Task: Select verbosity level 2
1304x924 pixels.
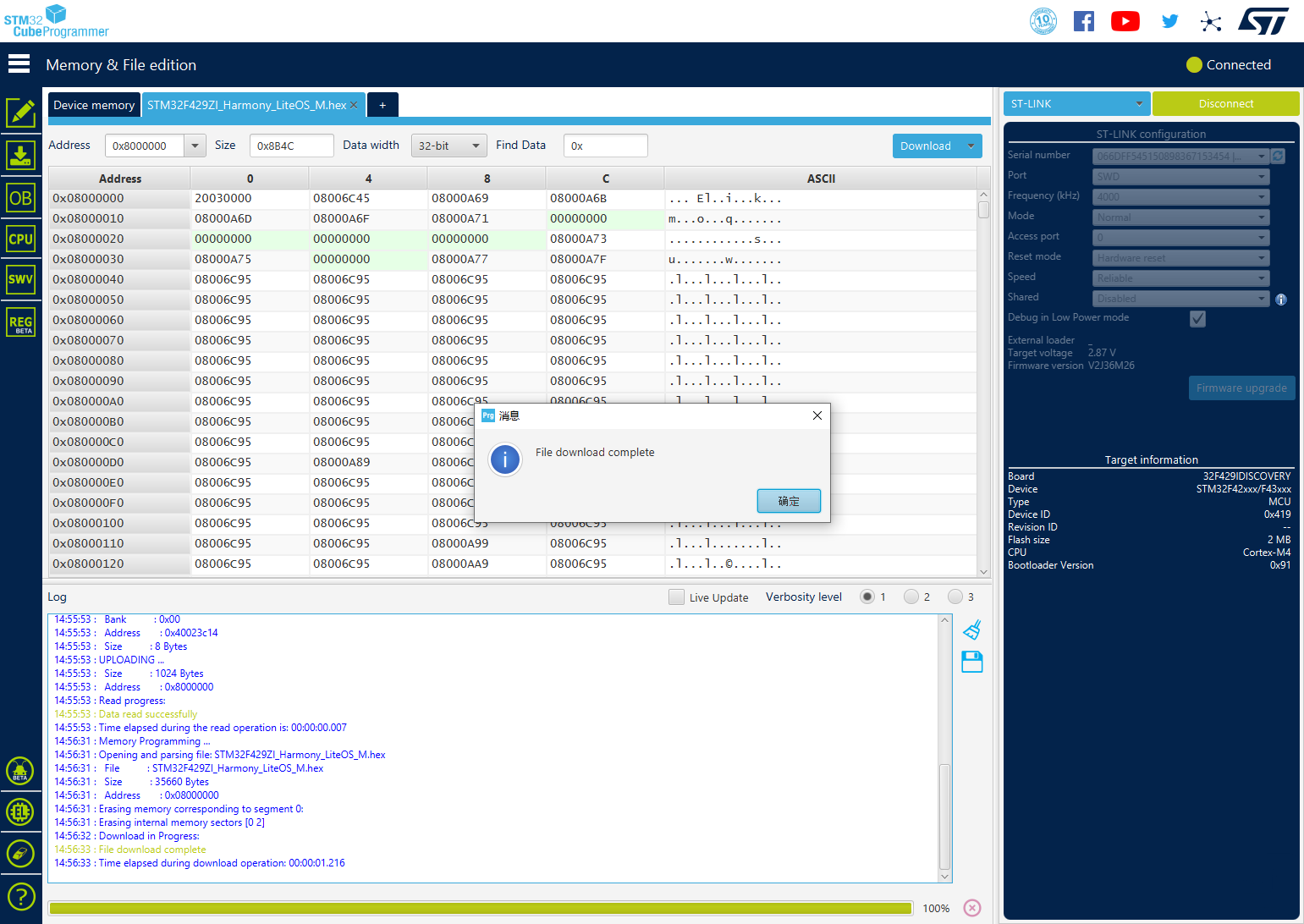Action: pos(911,597)
